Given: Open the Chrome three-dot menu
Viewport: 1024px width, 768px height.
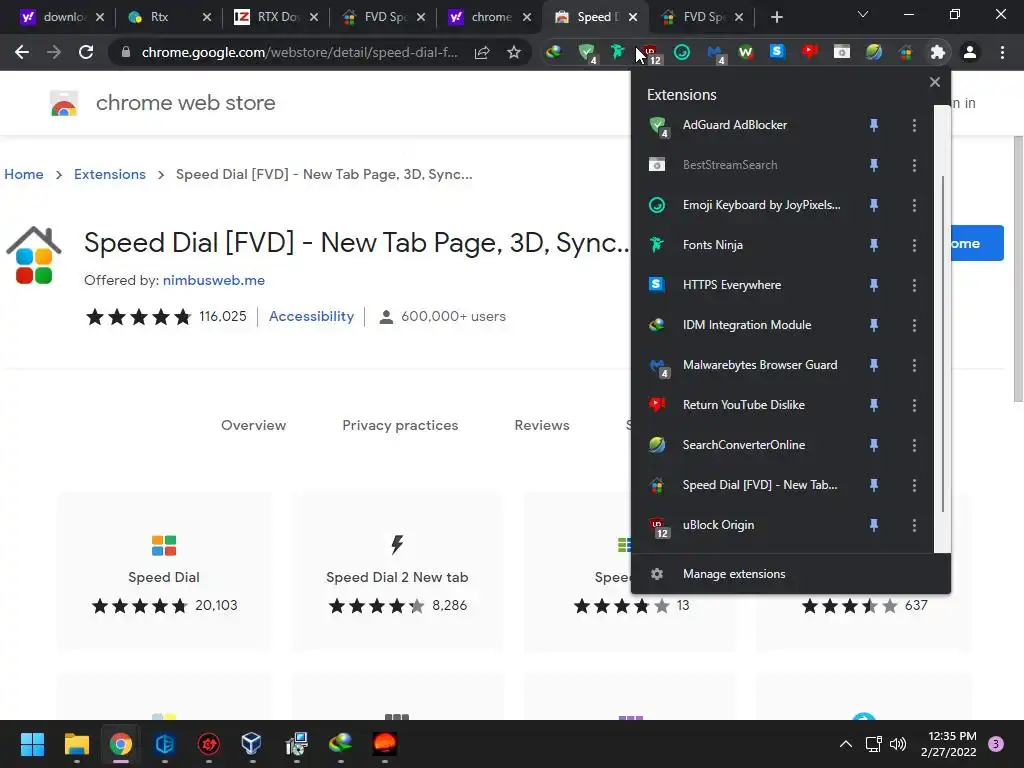Looking at the screenshot, I should click(x=1002, y=52).
